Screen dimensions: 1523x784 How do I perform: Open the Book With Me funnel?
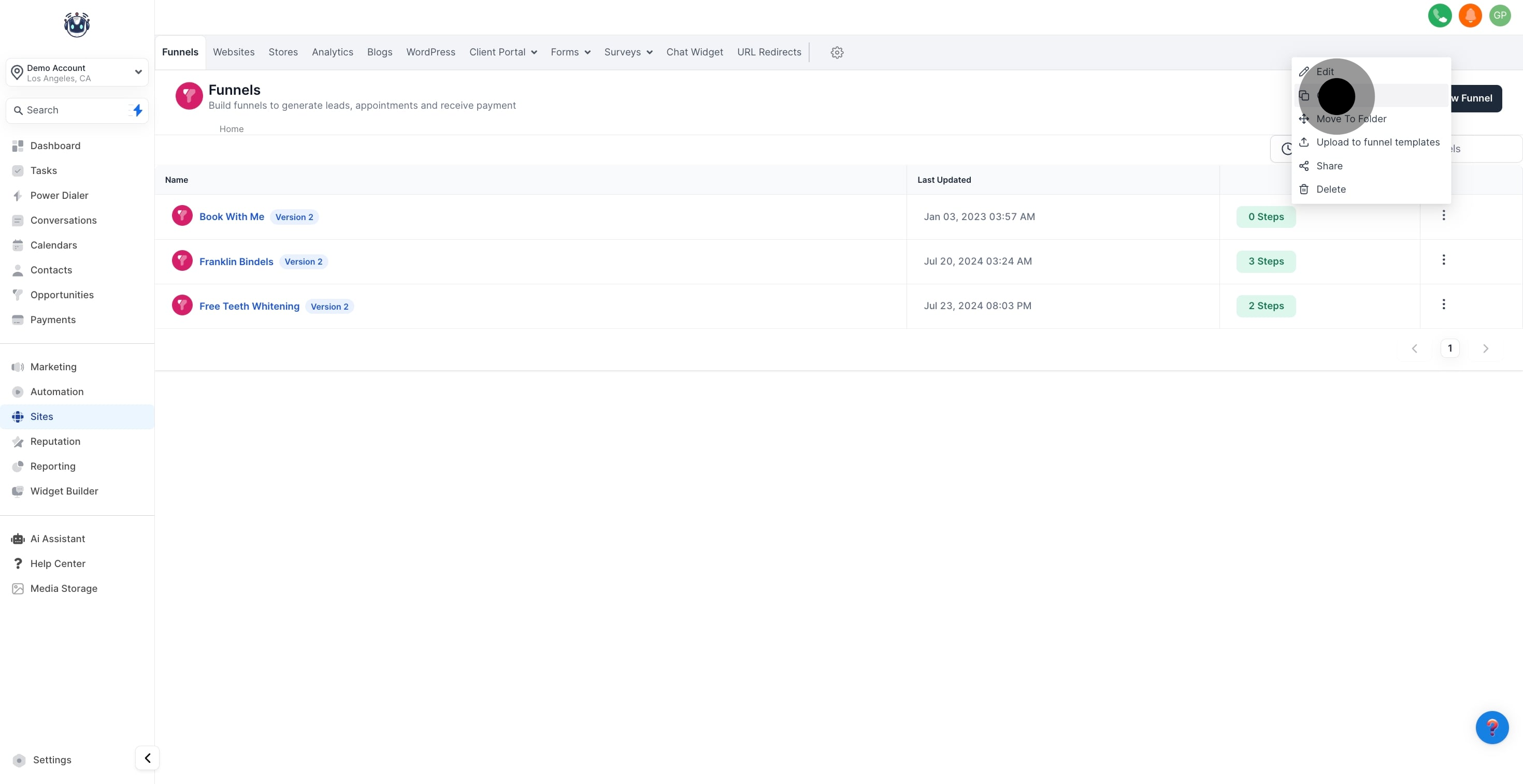pos(231,217)
